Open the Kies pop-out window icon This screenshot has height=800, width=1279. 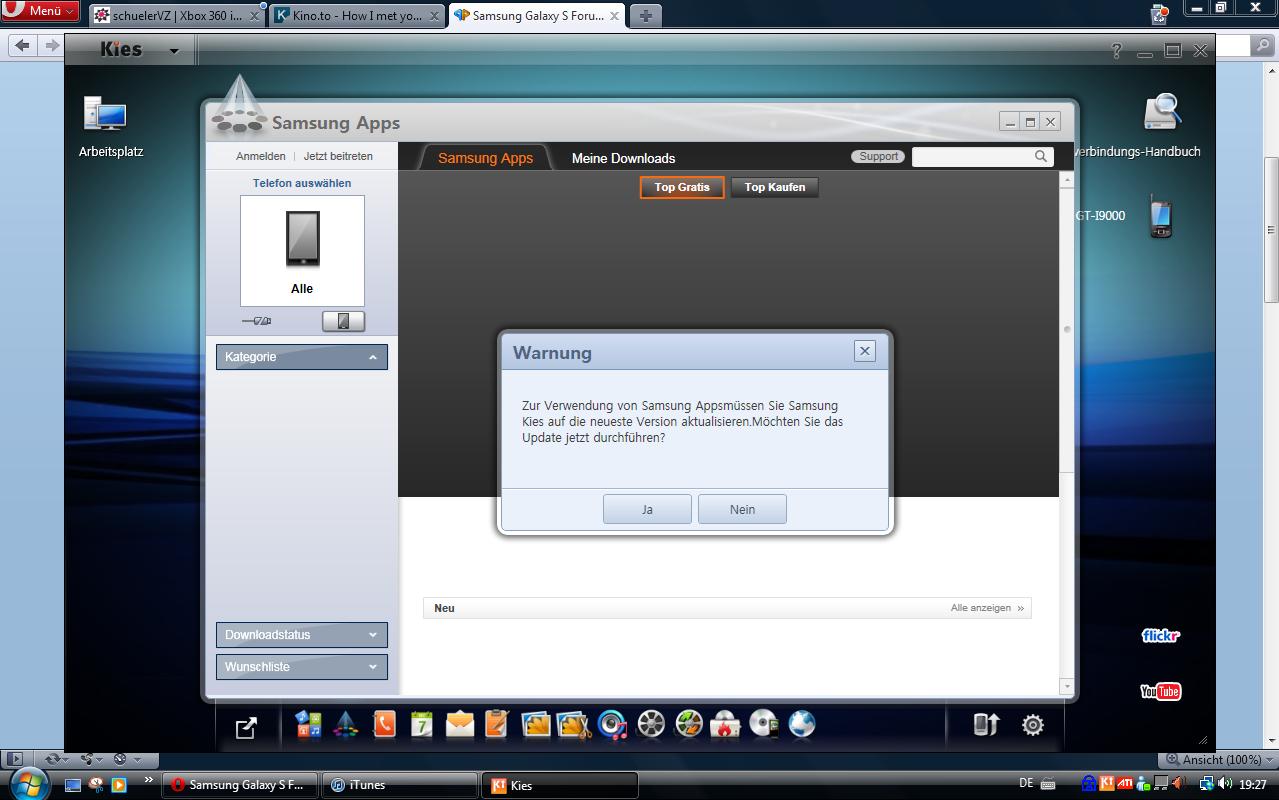click(246, 727)
